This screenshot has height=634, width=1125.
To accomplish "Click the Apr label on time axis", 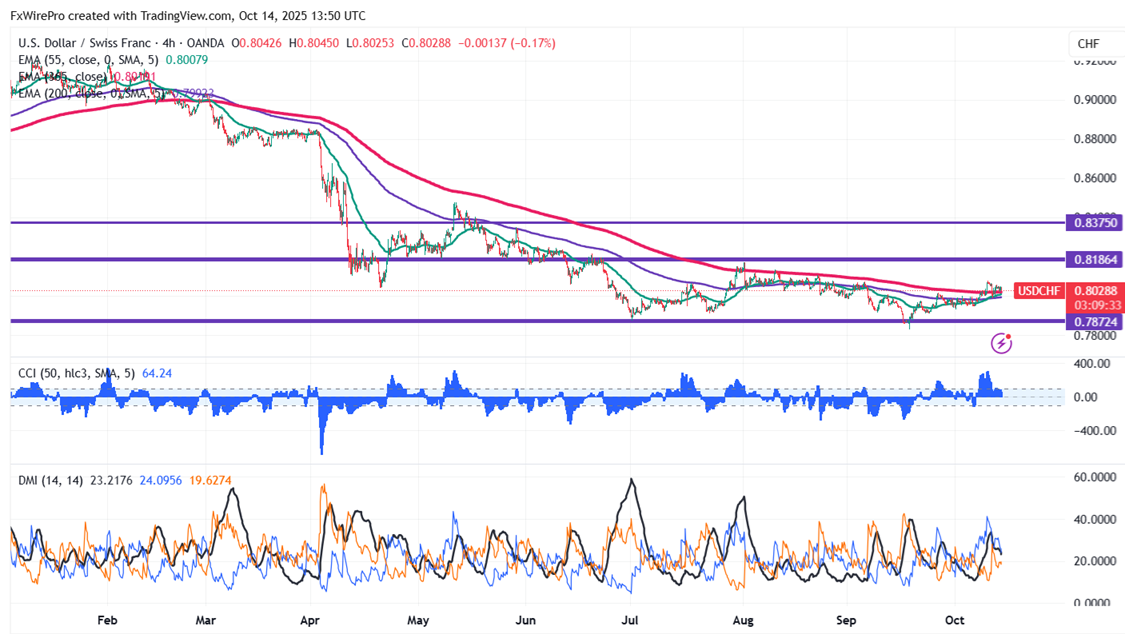I will (309, 620).
